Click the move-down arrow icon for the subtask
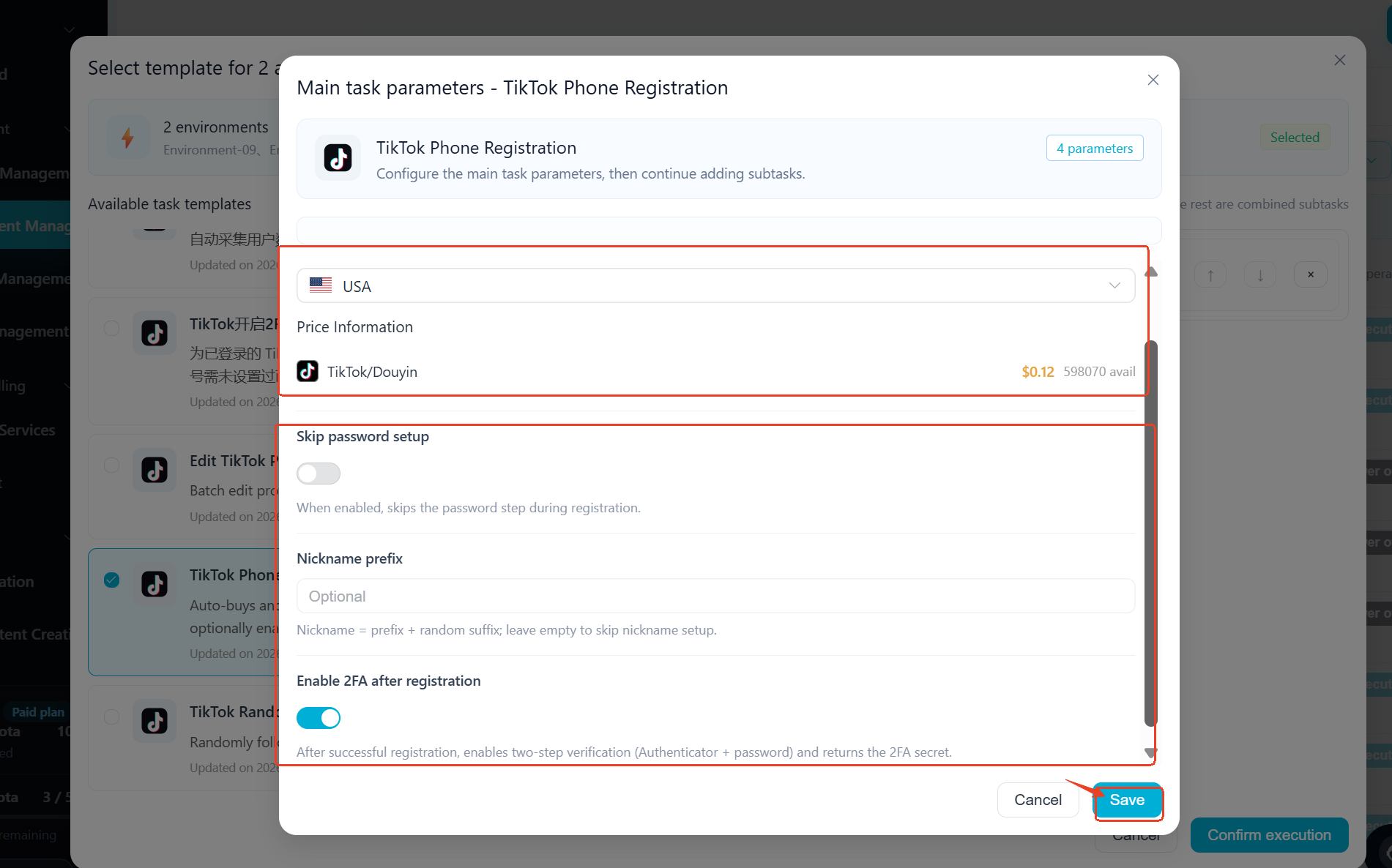Image resolution: width=1392 pixels, height=868 pixels. pos(1260,275)
